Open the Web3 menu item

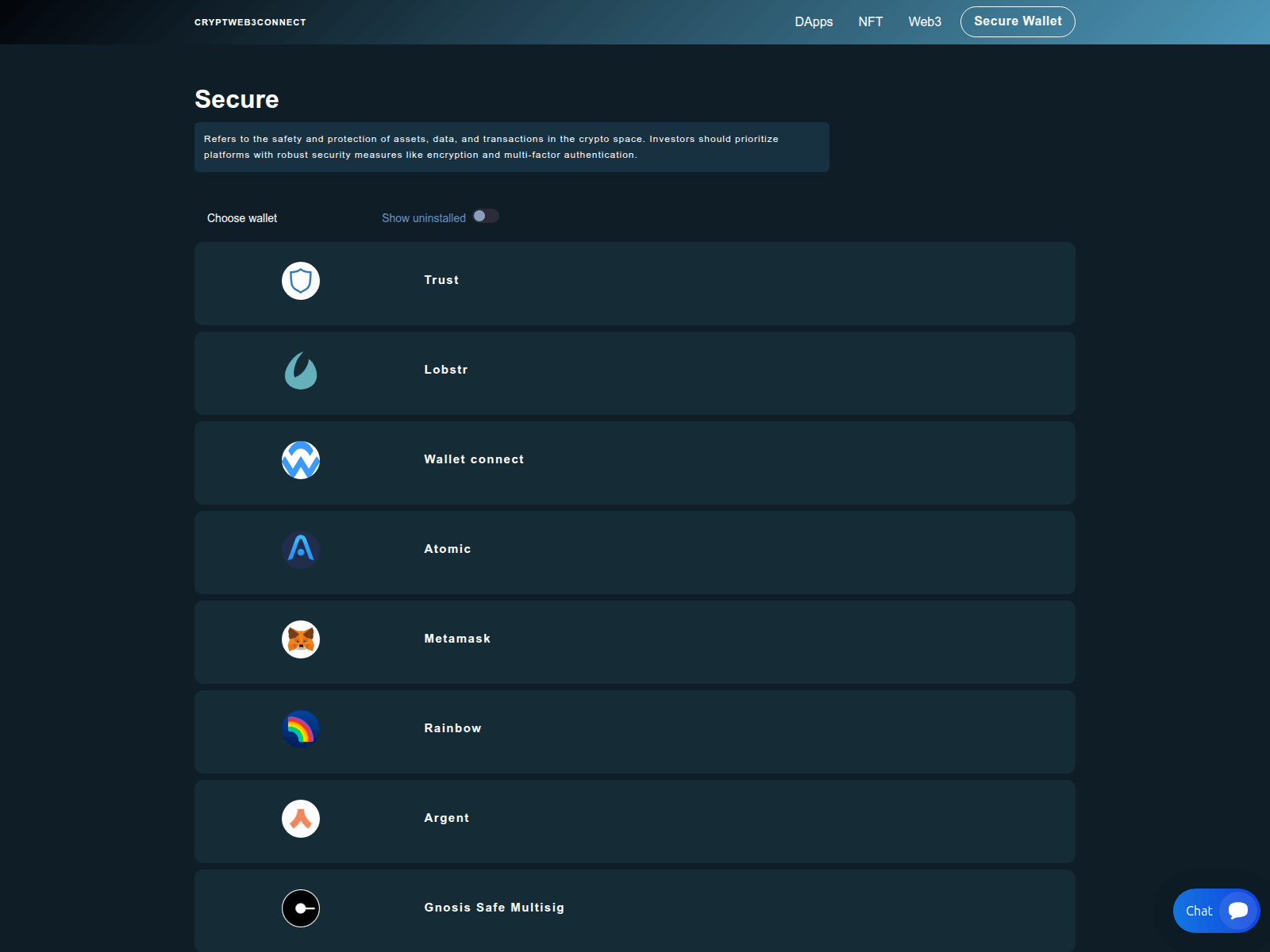925,21
